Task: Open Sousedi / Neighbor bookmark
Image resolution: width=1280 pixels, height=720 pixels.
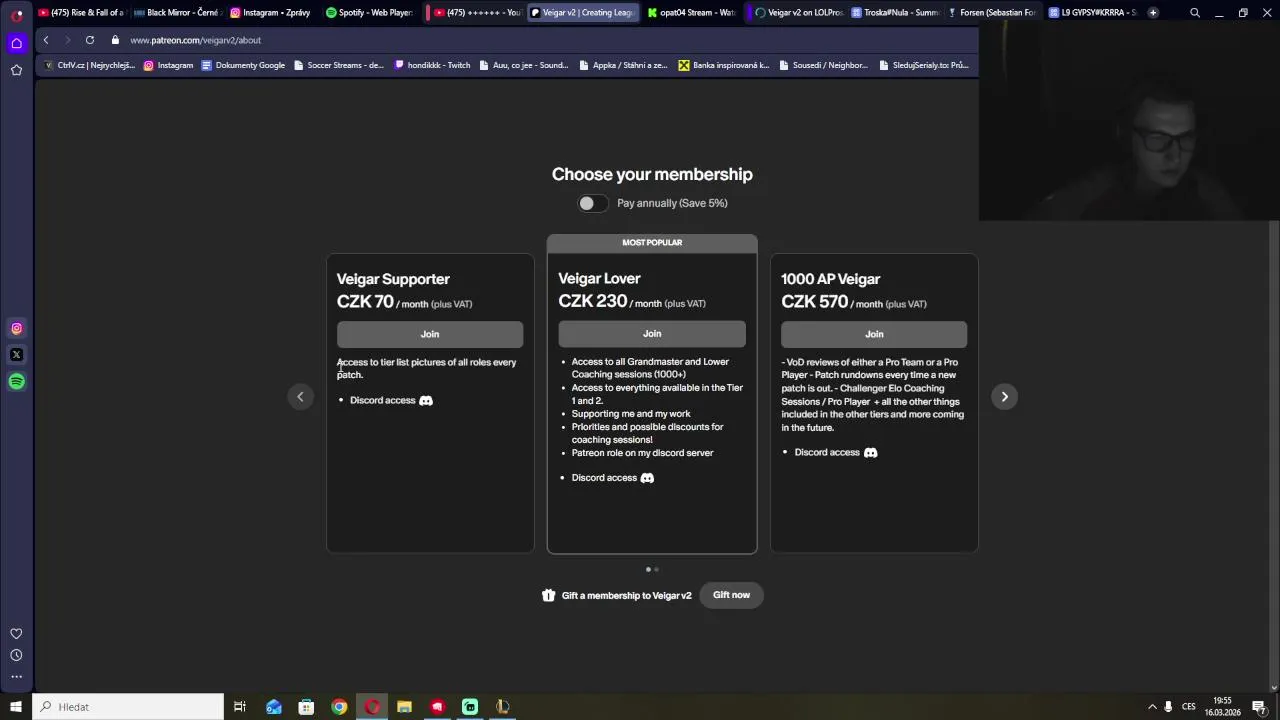Action: coord(823,65)
